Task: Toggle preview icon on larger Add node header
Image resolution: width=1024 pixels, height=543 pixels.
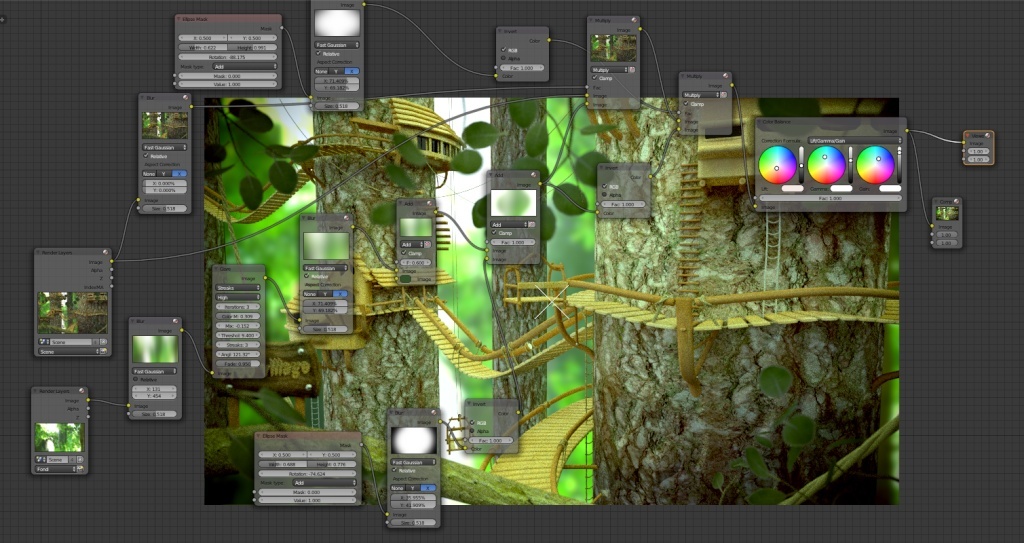Action: (x=534, y=175)
